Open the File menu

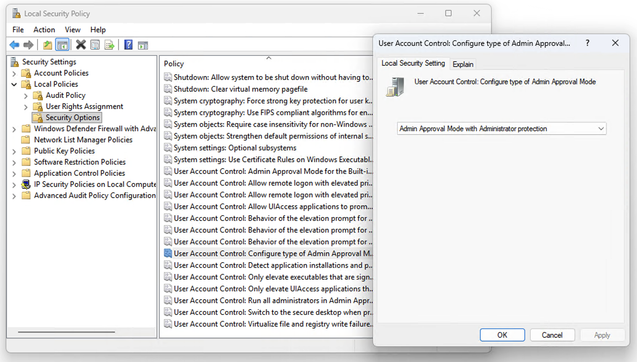18,30
